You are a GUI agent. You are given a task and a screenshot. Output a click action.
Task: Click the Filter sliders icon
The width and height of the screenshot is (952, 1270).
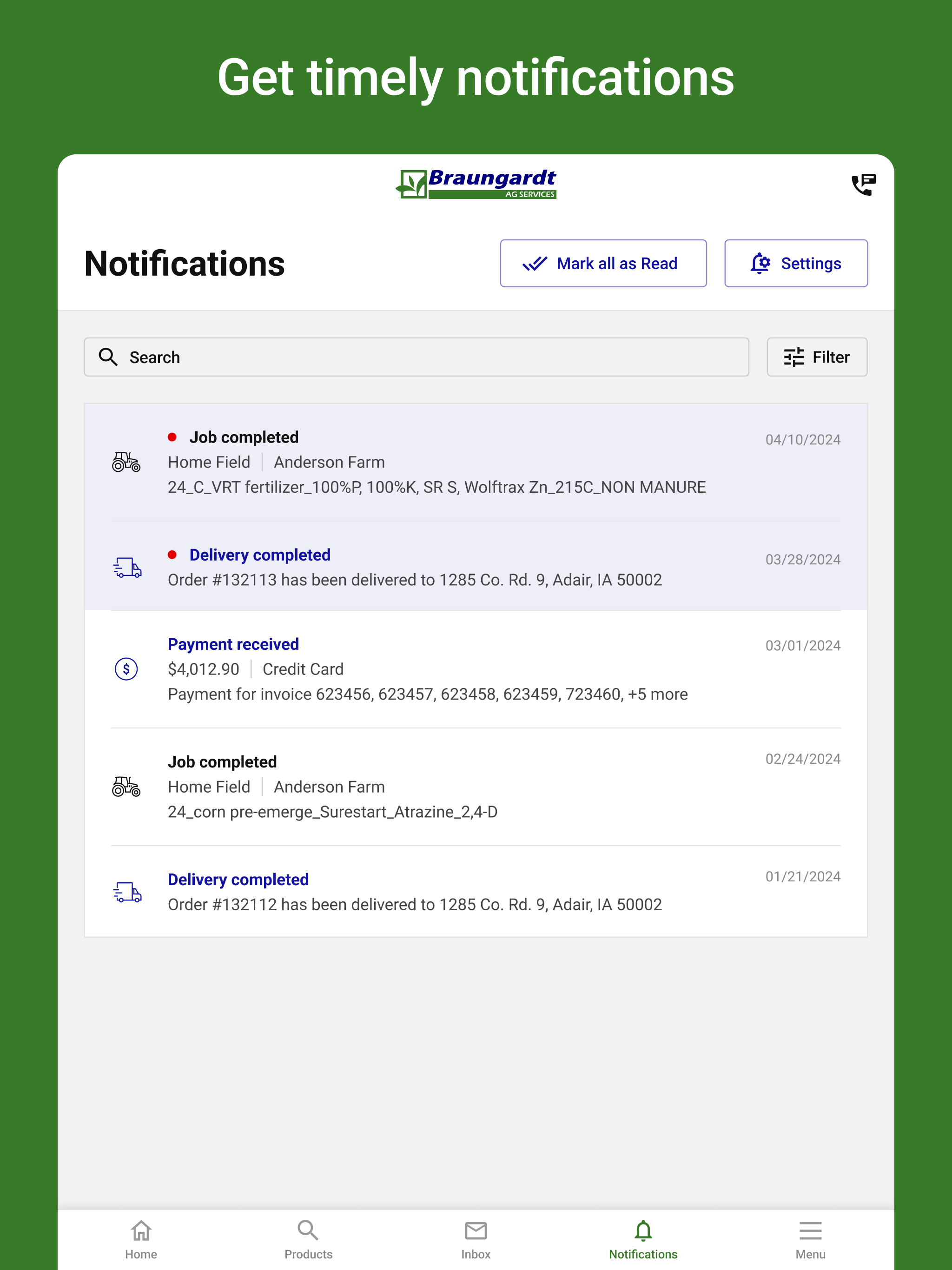click(794, 357)
